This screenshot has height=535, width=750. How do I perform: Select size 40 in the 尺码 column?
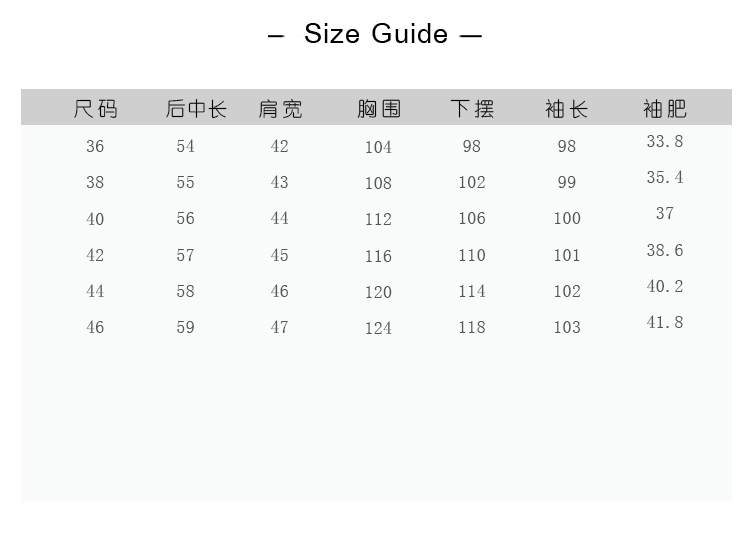(x=95, y=219)
